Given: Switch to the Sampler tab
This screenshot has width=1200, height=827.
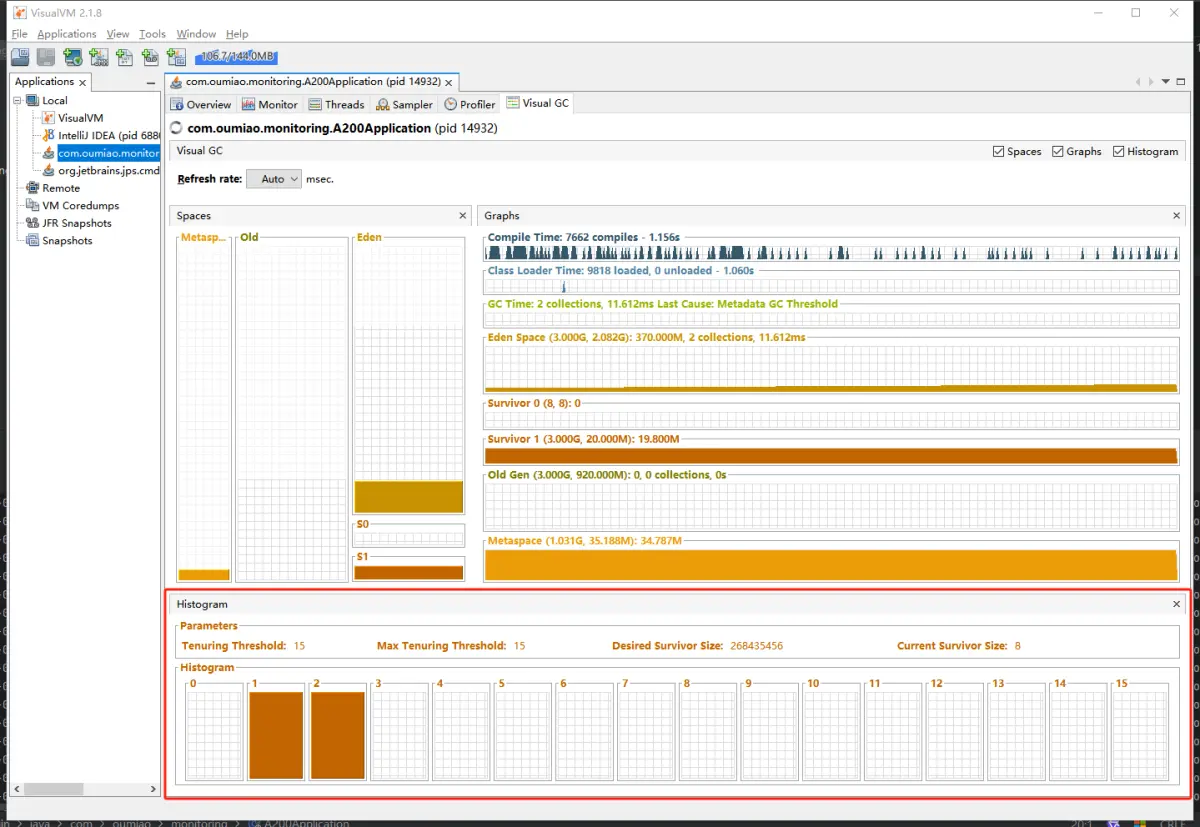Looking at the screenshot, I should [405, 104].
